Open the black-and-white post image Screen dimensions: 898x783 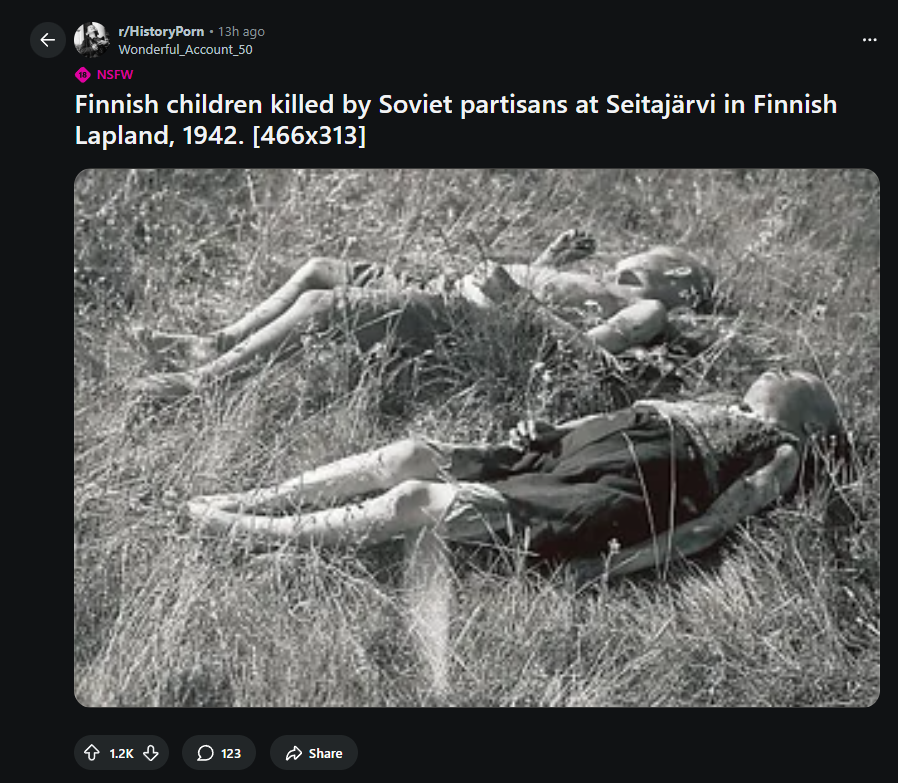coord(476,438)
